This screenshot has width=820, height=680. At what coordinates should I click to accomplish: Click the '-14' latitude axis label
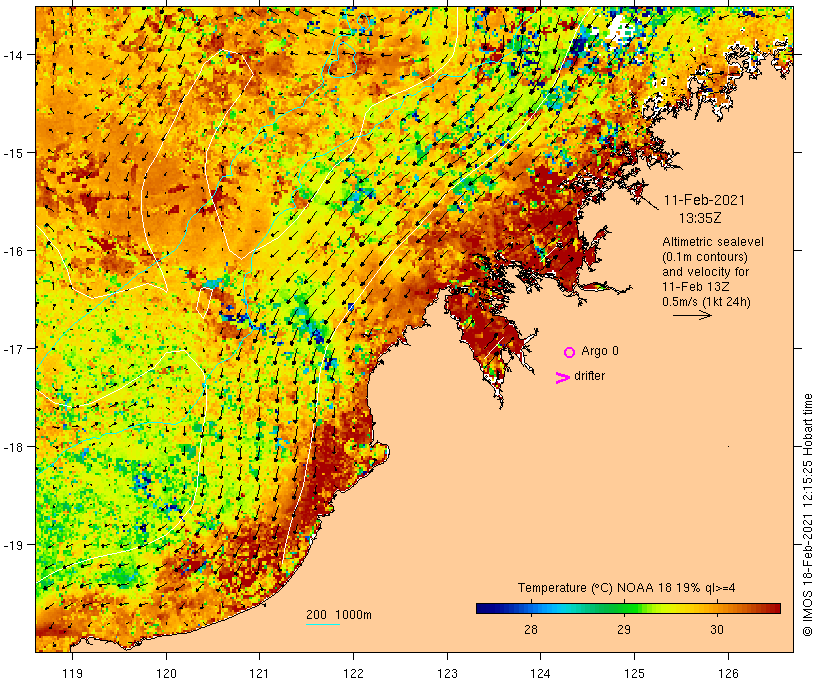tap(12, 55)
